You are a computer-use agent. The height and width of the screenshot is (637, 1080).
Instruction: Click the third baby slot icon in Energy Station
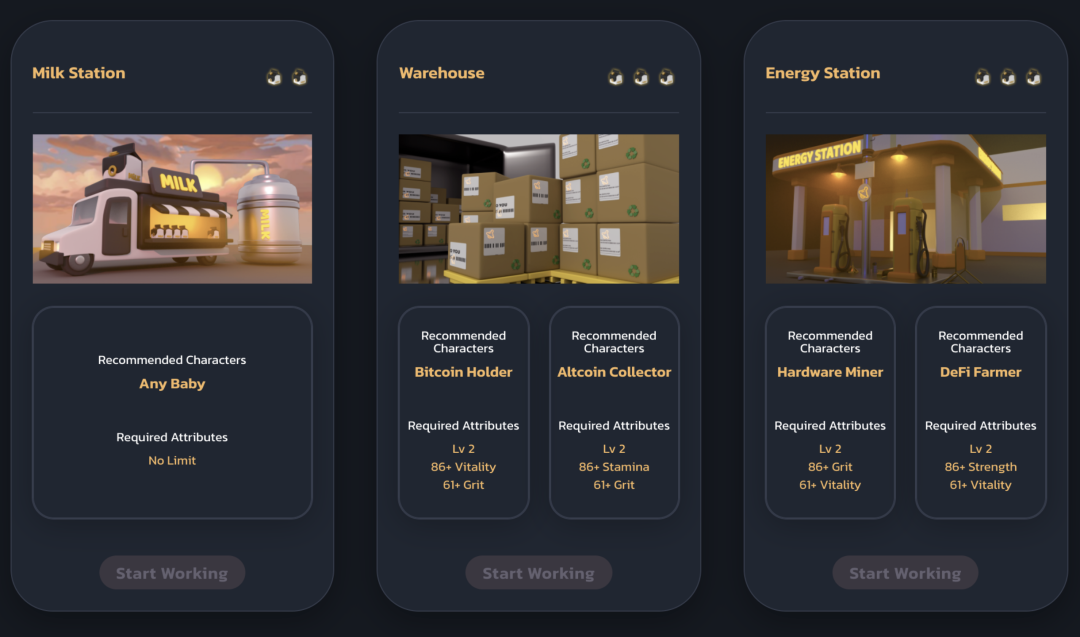(1033, 77)
